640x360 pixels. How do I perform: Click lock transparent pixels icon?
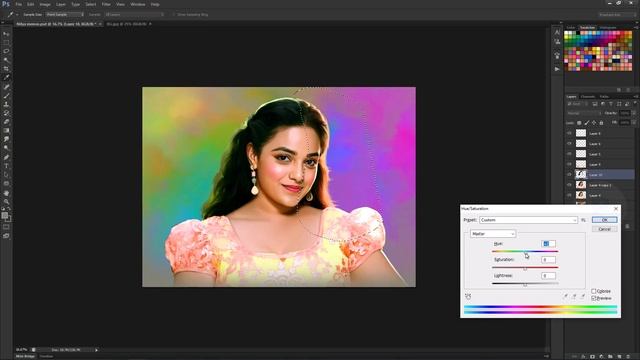579,123
